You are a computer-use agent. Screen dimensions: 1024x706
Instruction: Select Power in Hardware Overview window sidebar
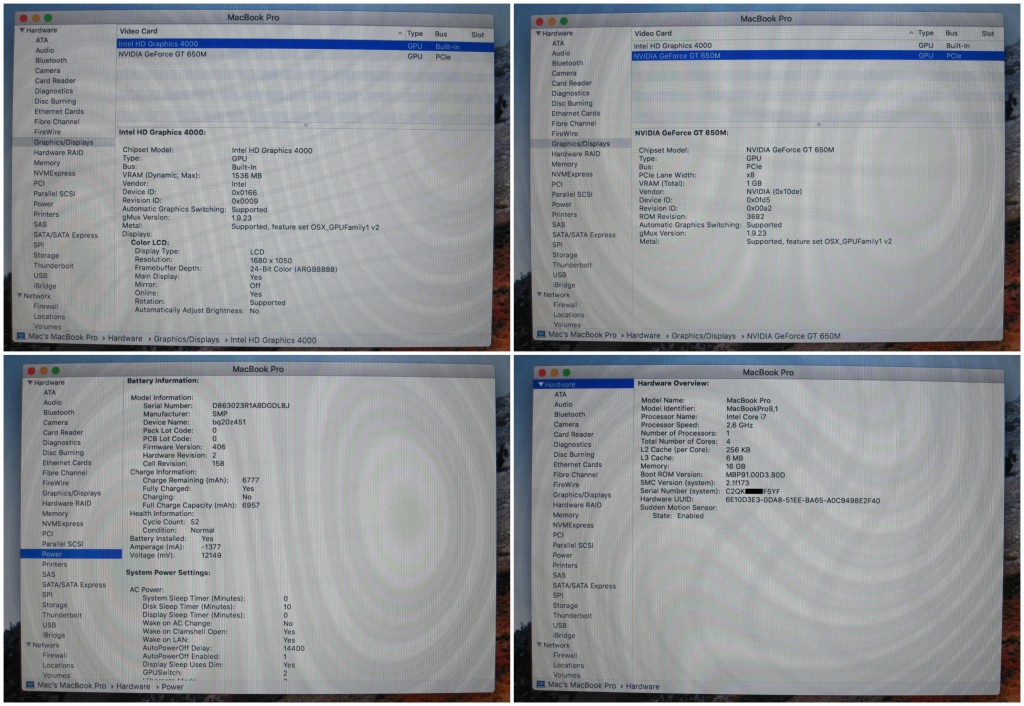[x=562, y=555]
